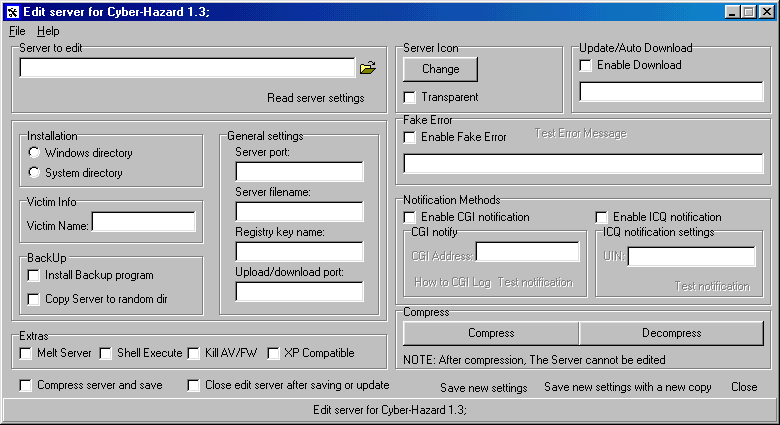Image resolution: width=780 pixels, height=425 pixels.
Task: Click the Decompress button
Action: click(671, 333)
